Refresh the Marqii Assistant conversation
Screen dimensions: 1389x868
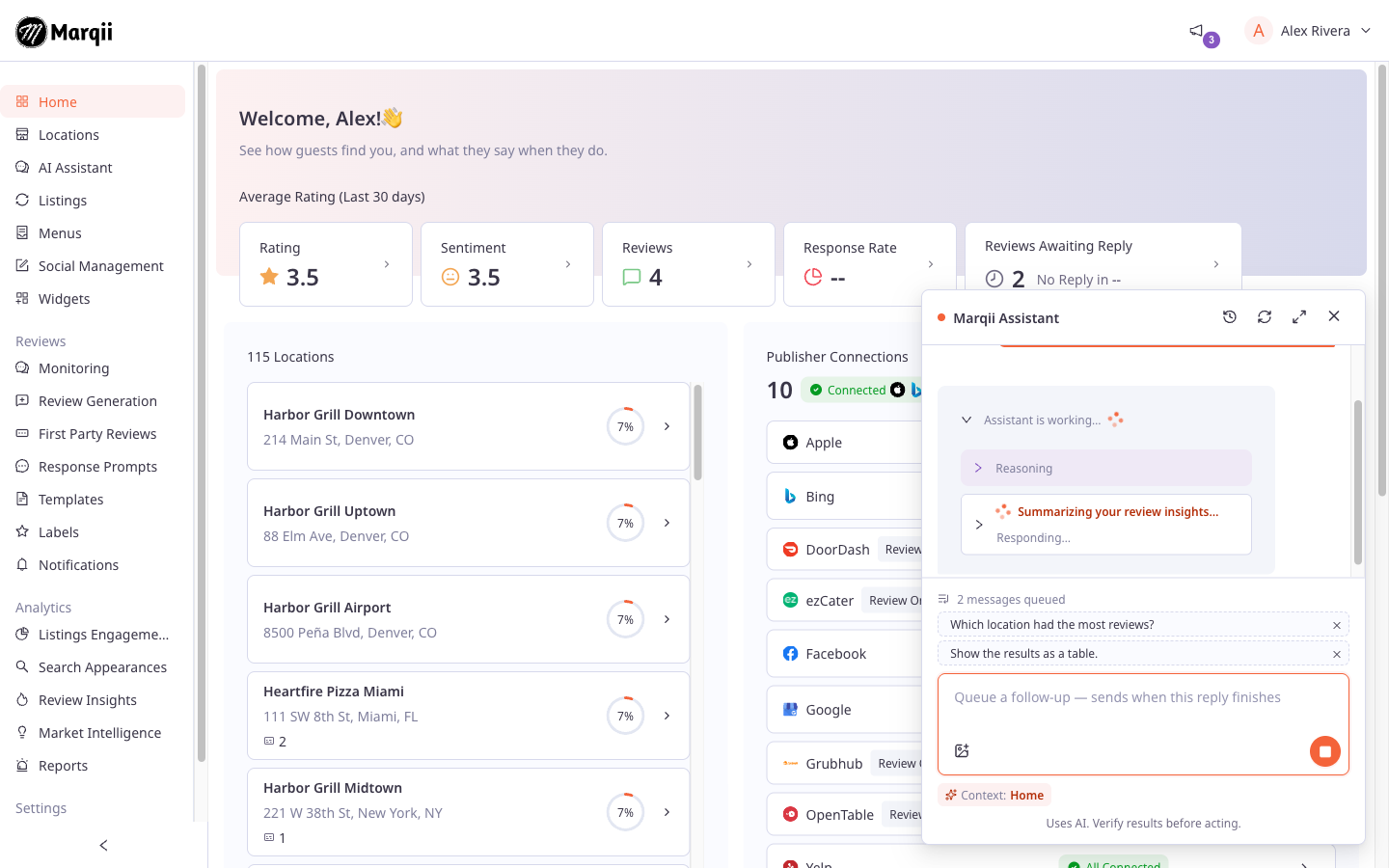tap(1265, 316)
